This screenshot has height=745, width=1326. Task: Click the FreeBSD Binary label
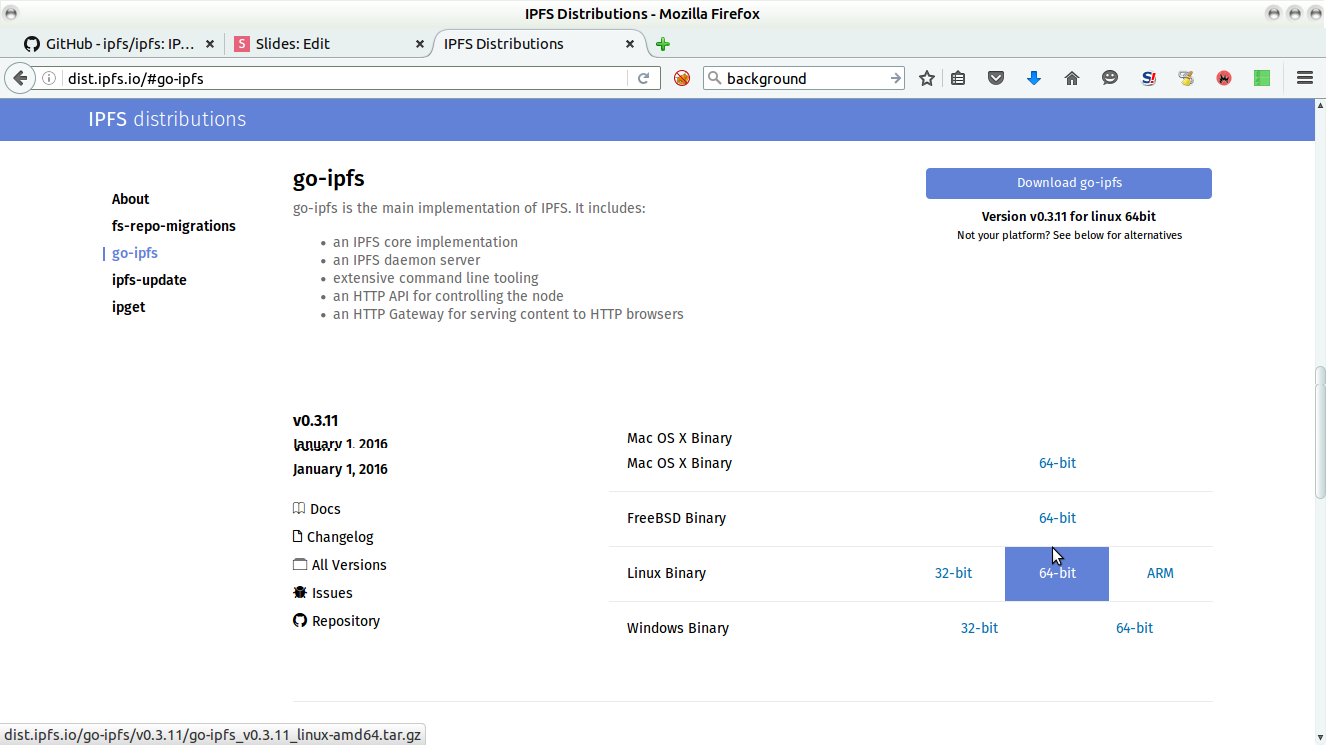[x=676, y=518]
